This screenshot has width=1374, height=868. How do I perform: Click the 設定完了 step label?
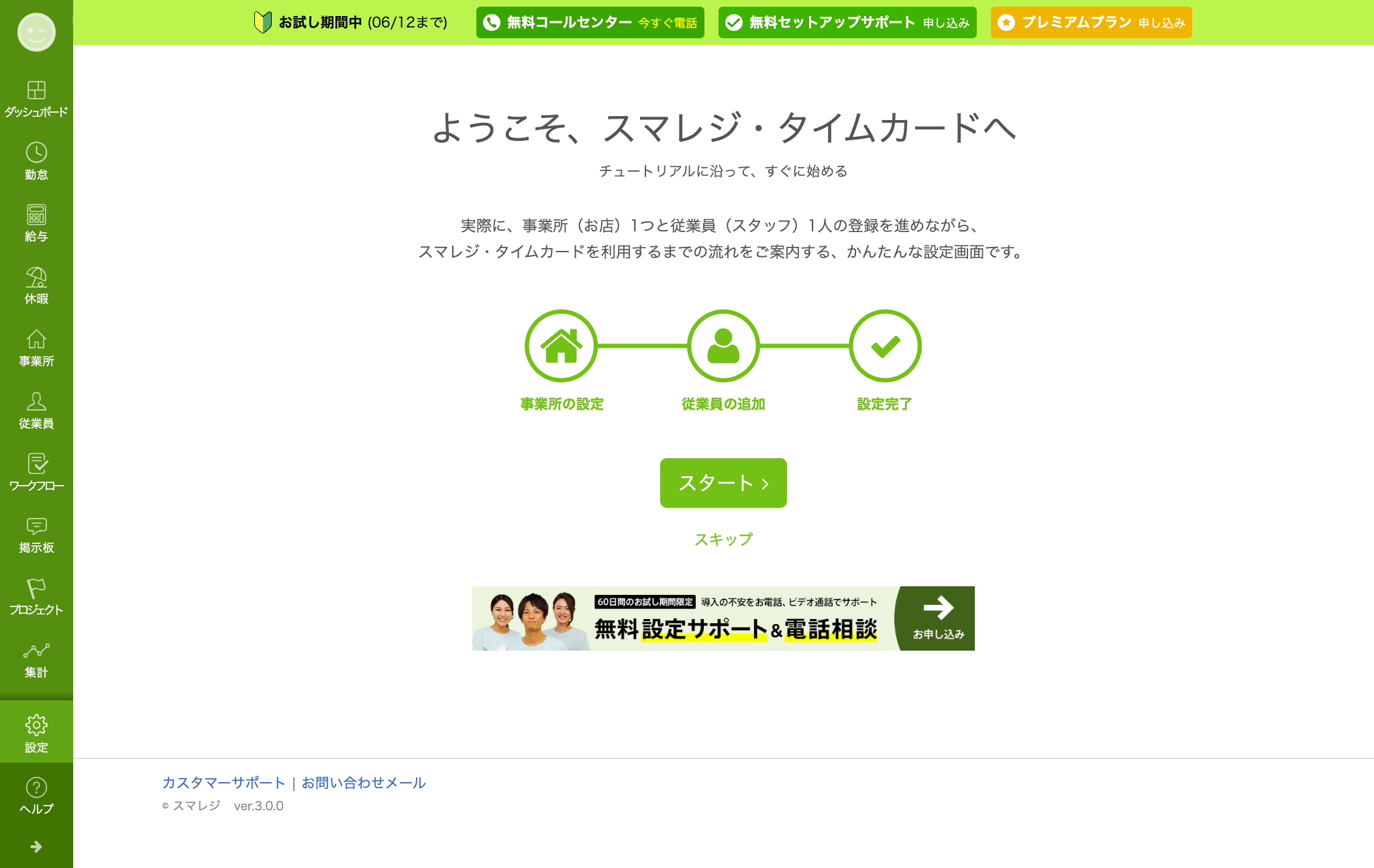(x=885, y=404)
